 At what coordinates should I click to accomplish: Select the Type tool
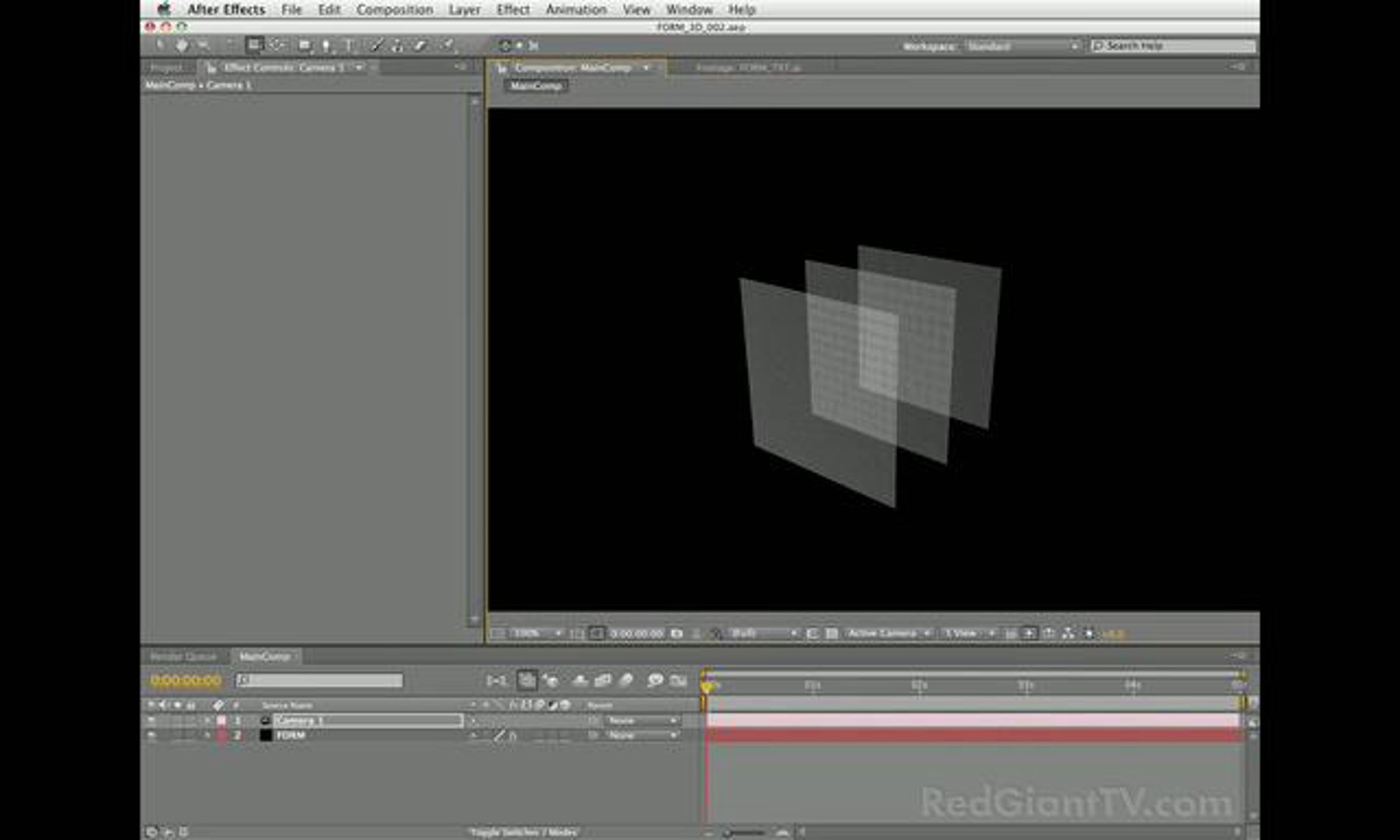[349, 45]
